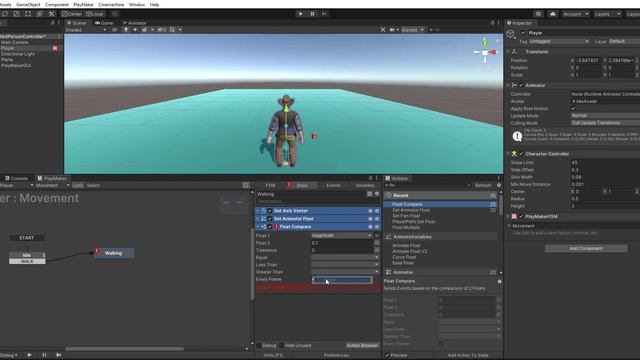Image resolution: width=640 pixels, height=360 pixels.
Task: Open the Equal event dropdown
Action: [x=345, y=258]
